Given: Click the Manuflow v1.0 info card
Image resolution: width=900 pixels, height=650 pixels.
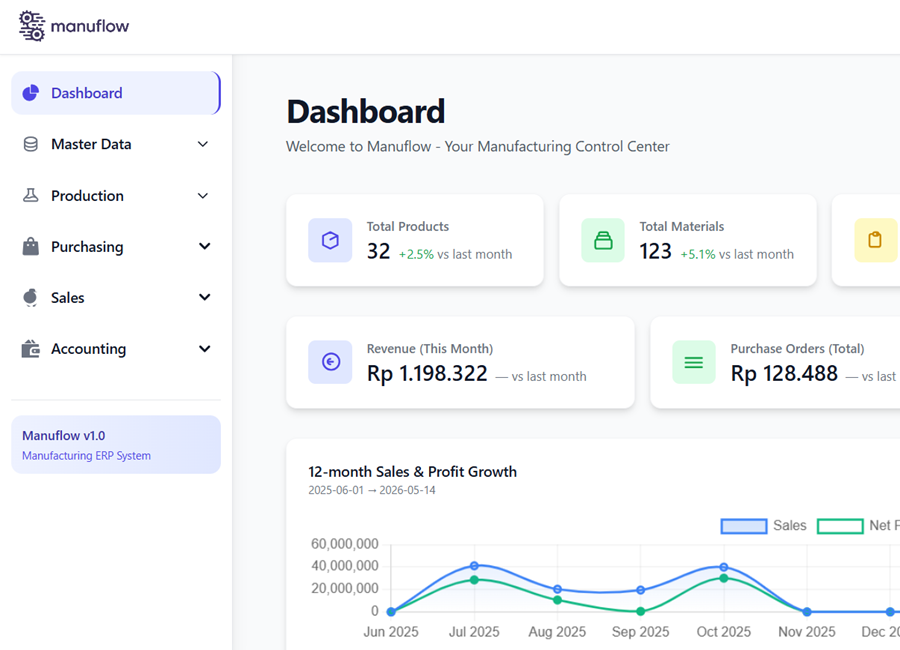Looking at the screenshot, I should [x=116, y=444].
